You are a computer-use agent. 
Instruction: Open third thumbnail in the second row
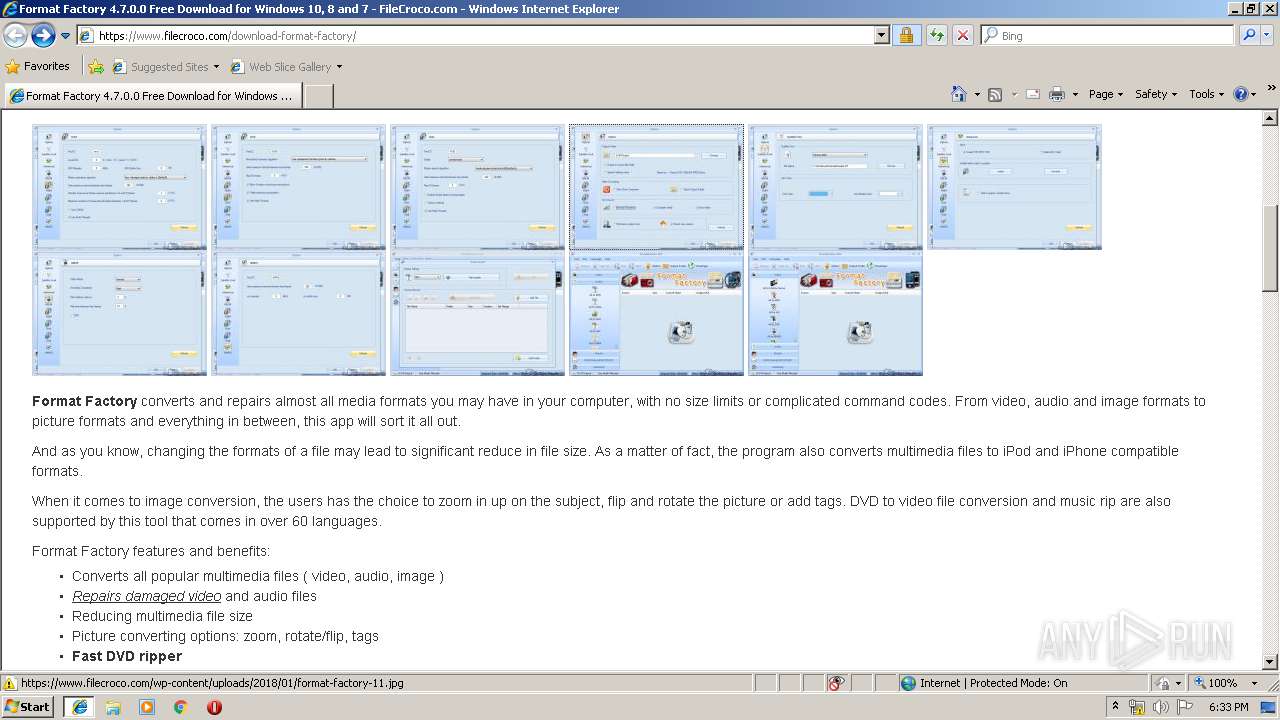(477, 313)
